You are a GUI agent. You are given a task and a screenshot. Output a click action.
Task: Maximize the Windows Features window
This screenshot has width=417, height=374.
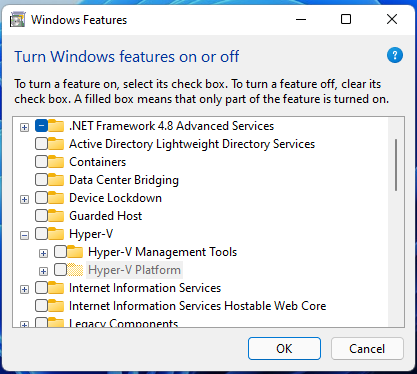(x=346, y=19)
